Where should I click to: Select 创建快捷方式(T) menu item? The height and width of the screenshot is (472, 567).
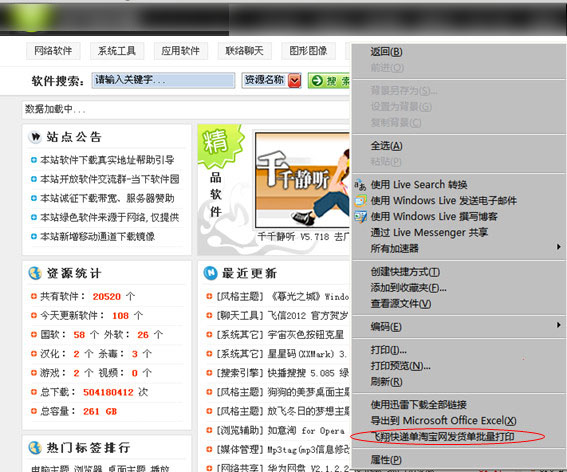click(x=405, y=272)
